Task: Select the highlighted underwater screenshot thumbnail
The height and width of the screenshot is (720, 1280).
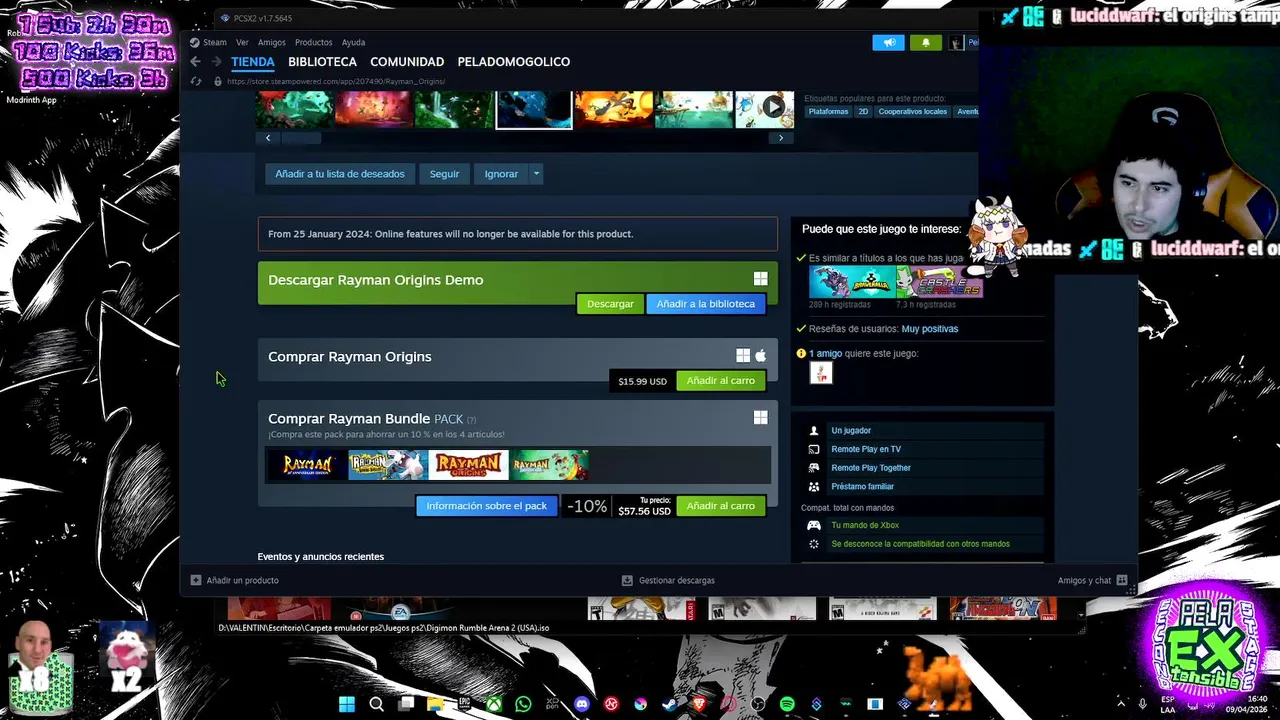Action: (534, 109)
